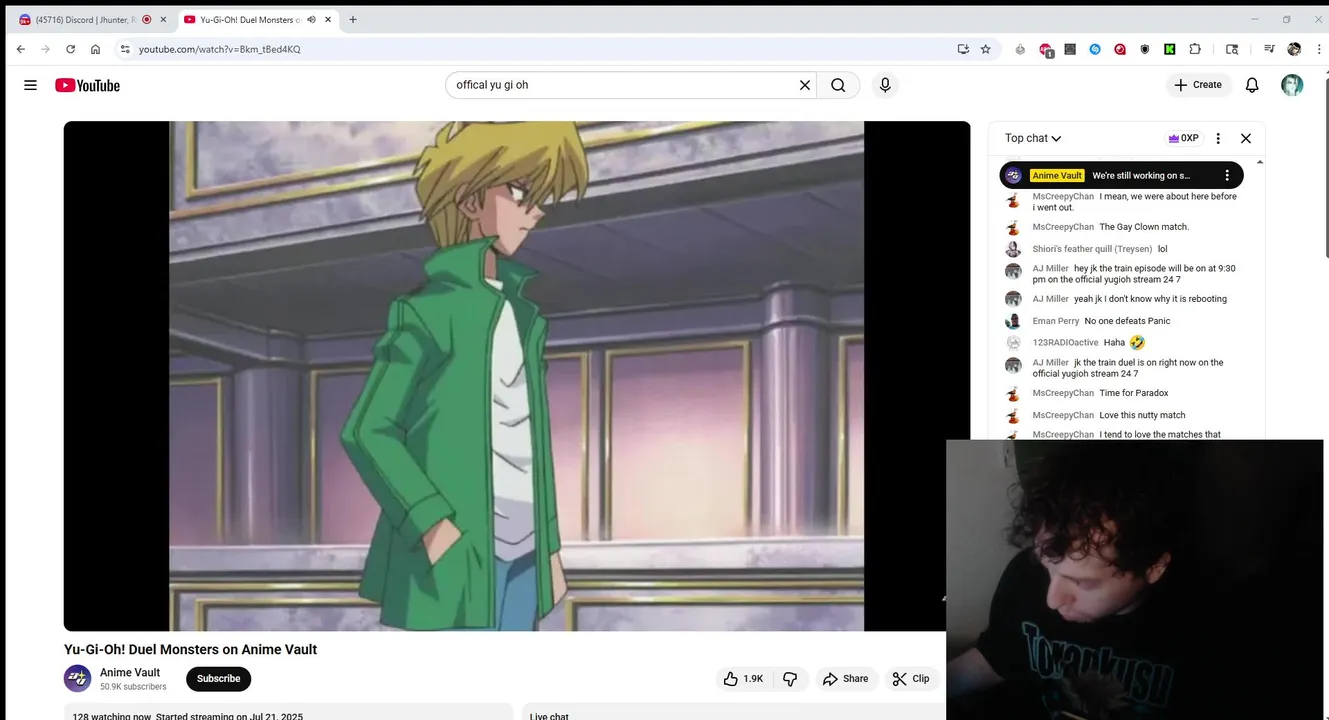Open Anime Vault channel avatar
Image resolution: width=1329 pixels, height=720 pixels.
pyautogui.click(x=78, y=679)
